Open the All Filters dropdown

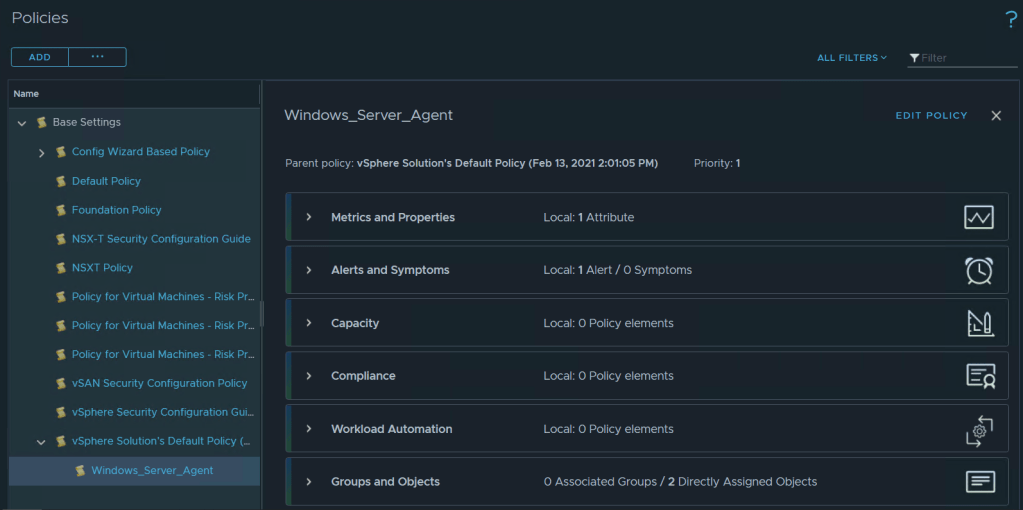(x=851, y=58)
